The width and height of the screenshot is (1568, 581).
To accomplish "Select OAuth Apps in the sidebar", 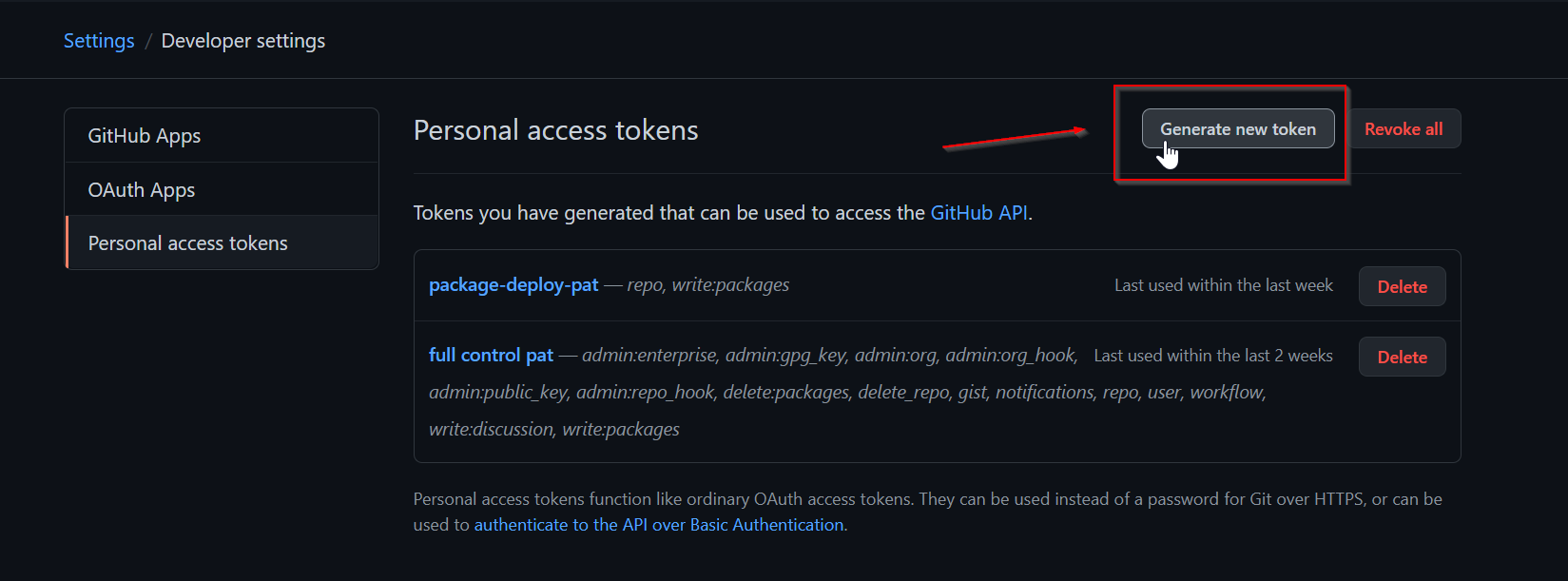I will pos(222,189).
